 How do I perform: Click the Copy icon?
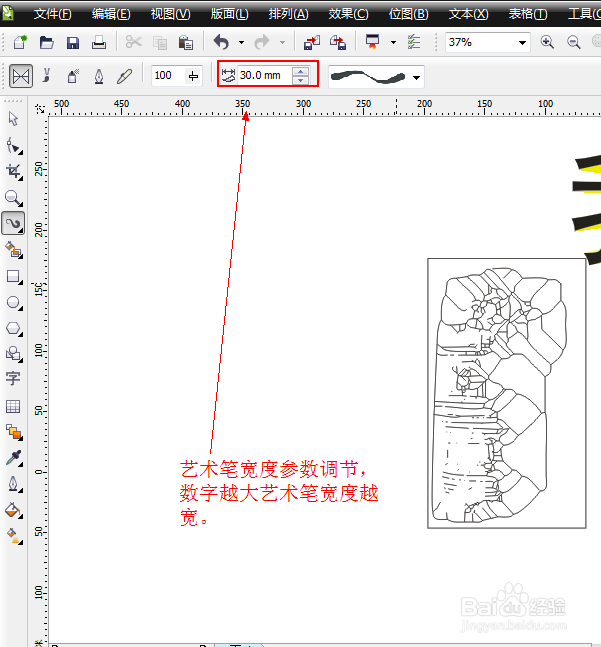[160, 43]
